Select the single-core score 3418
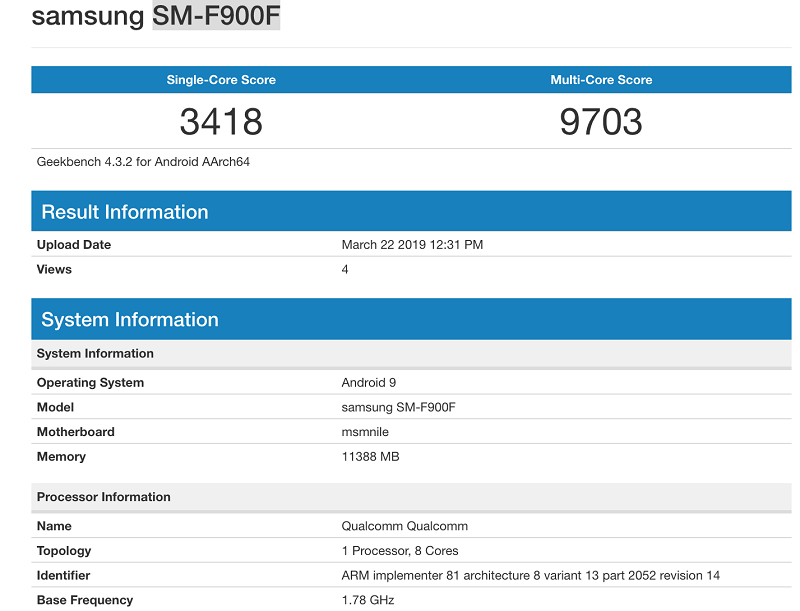This screenshot has height=611, width=800. (x=222, y=120)
